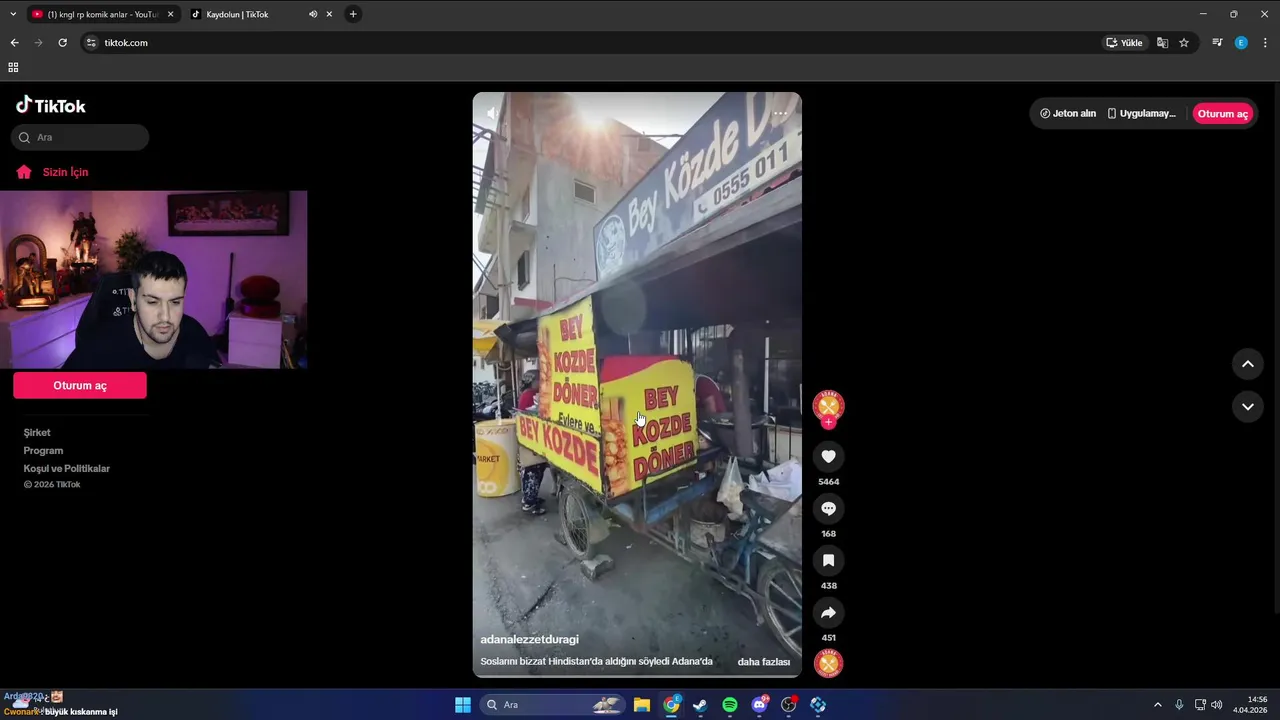Viewport: 1280px width, 720px height.
Task: Open Windows Start menu
Action: click(x=463, y=705)
